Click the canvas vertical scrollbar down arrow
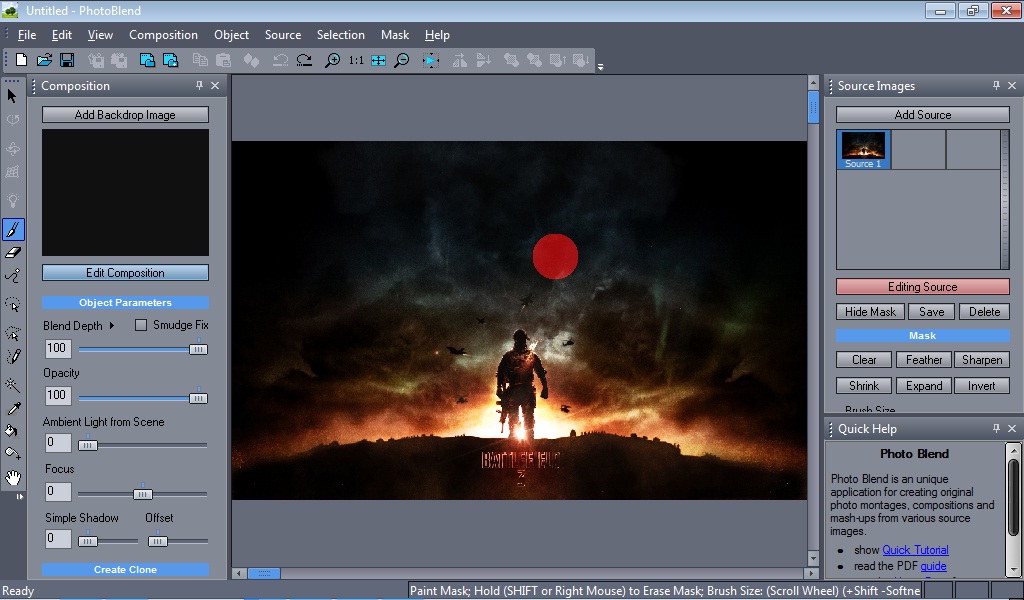Viewport: 1024px width, 600px height. (x=813, y=559)
